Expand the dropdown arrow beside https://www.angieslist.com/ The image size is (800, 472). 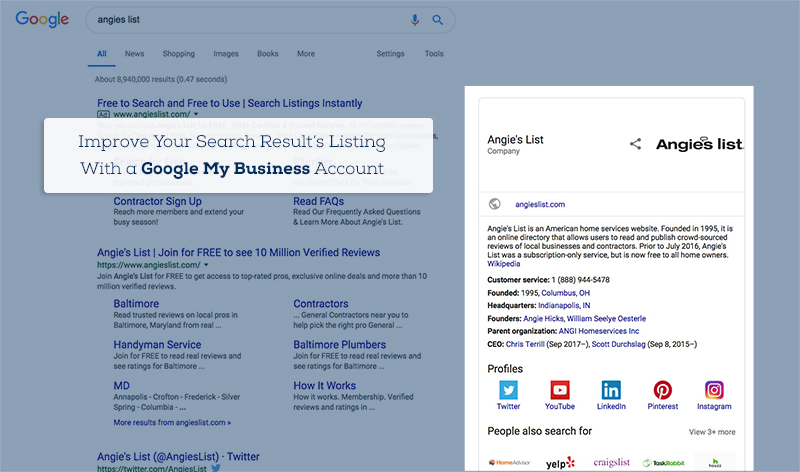click(x=206, y=265)
